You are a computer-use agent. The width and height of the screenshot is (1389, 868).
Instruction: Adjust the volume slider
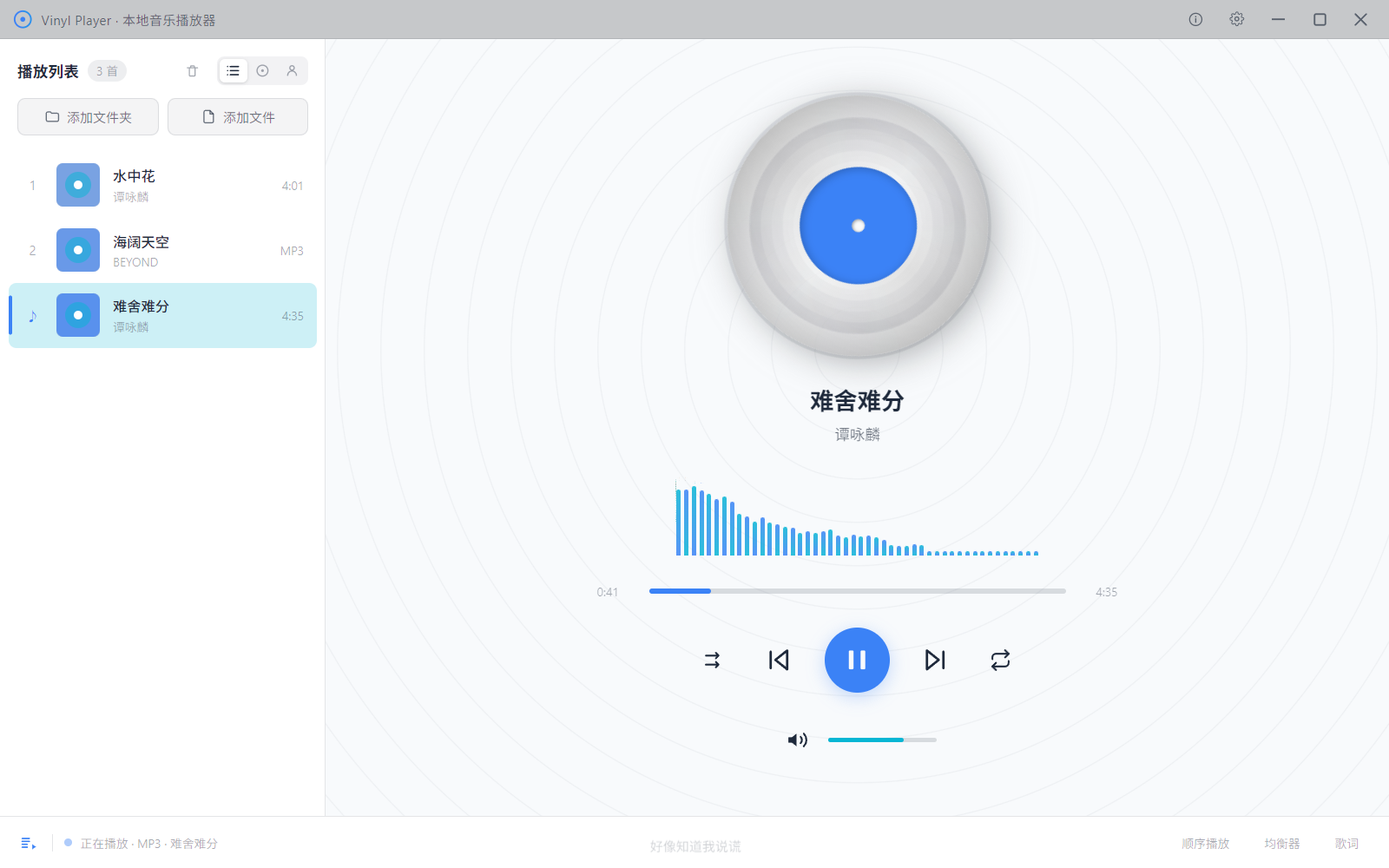[882, 740]
